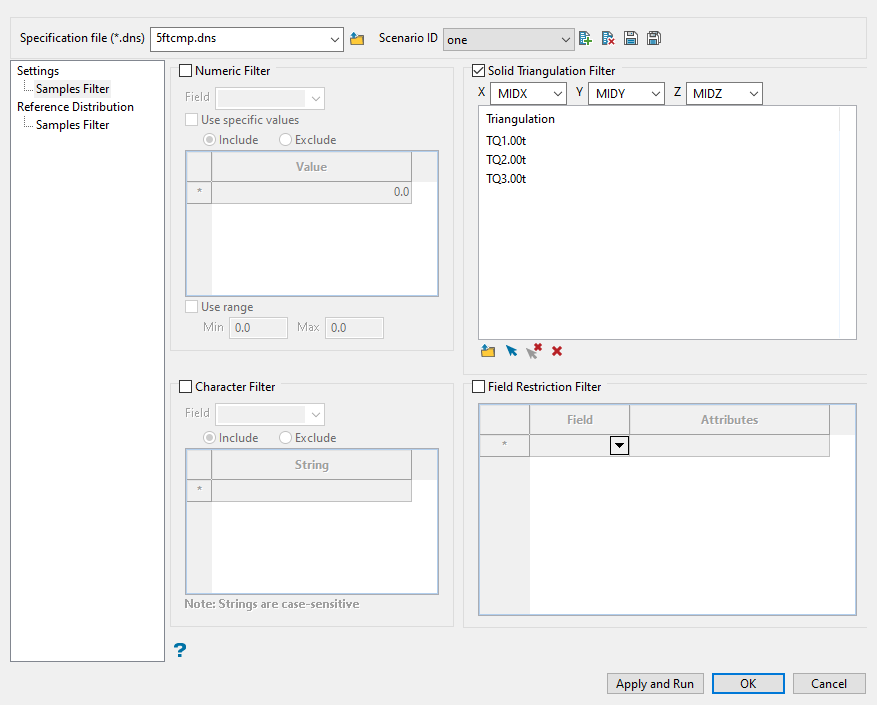
Task: Click the delete scenario icon
Action: (608, 39)
